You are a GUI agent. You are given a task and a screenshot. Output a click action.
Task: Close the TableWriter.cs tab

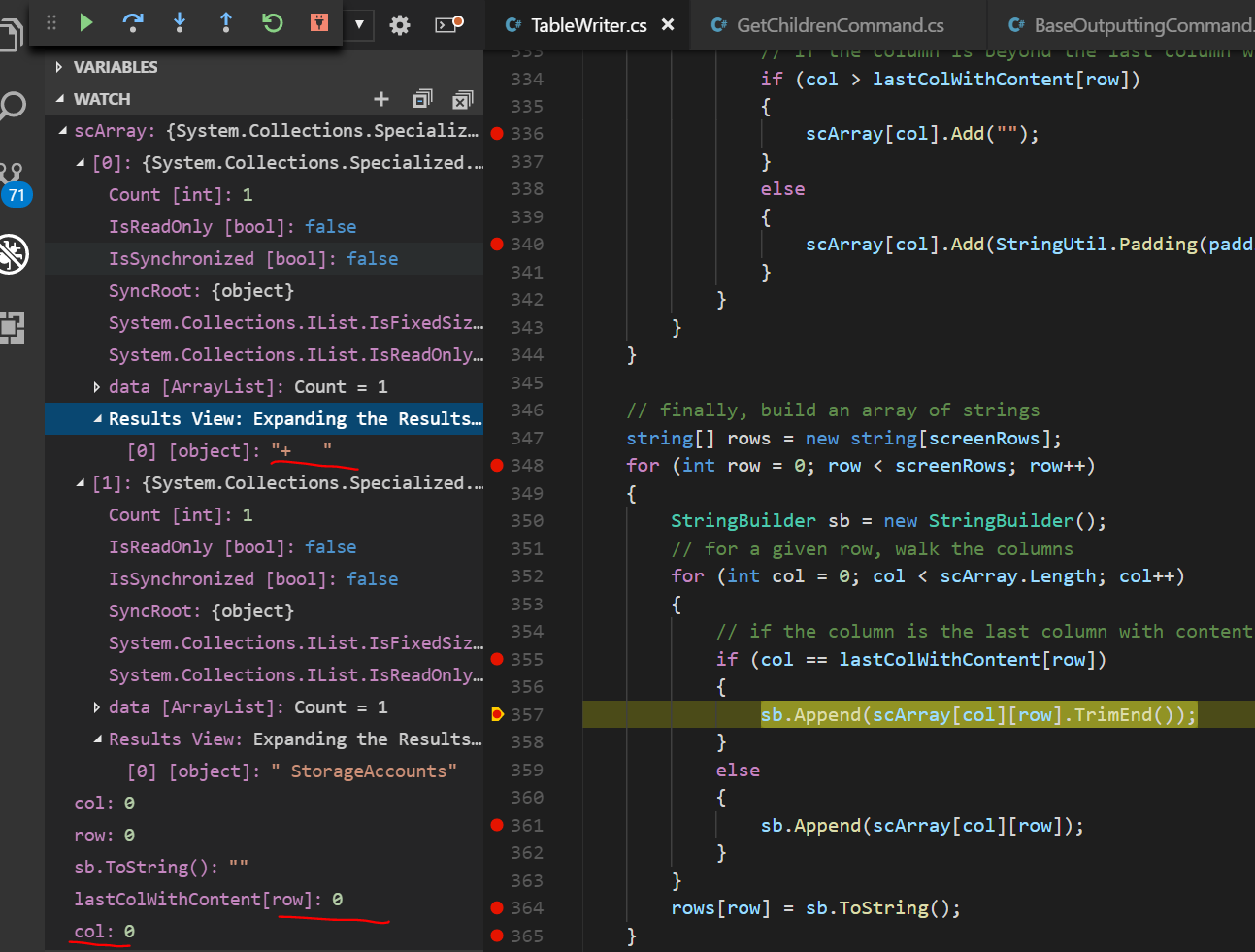coord(668,25)
